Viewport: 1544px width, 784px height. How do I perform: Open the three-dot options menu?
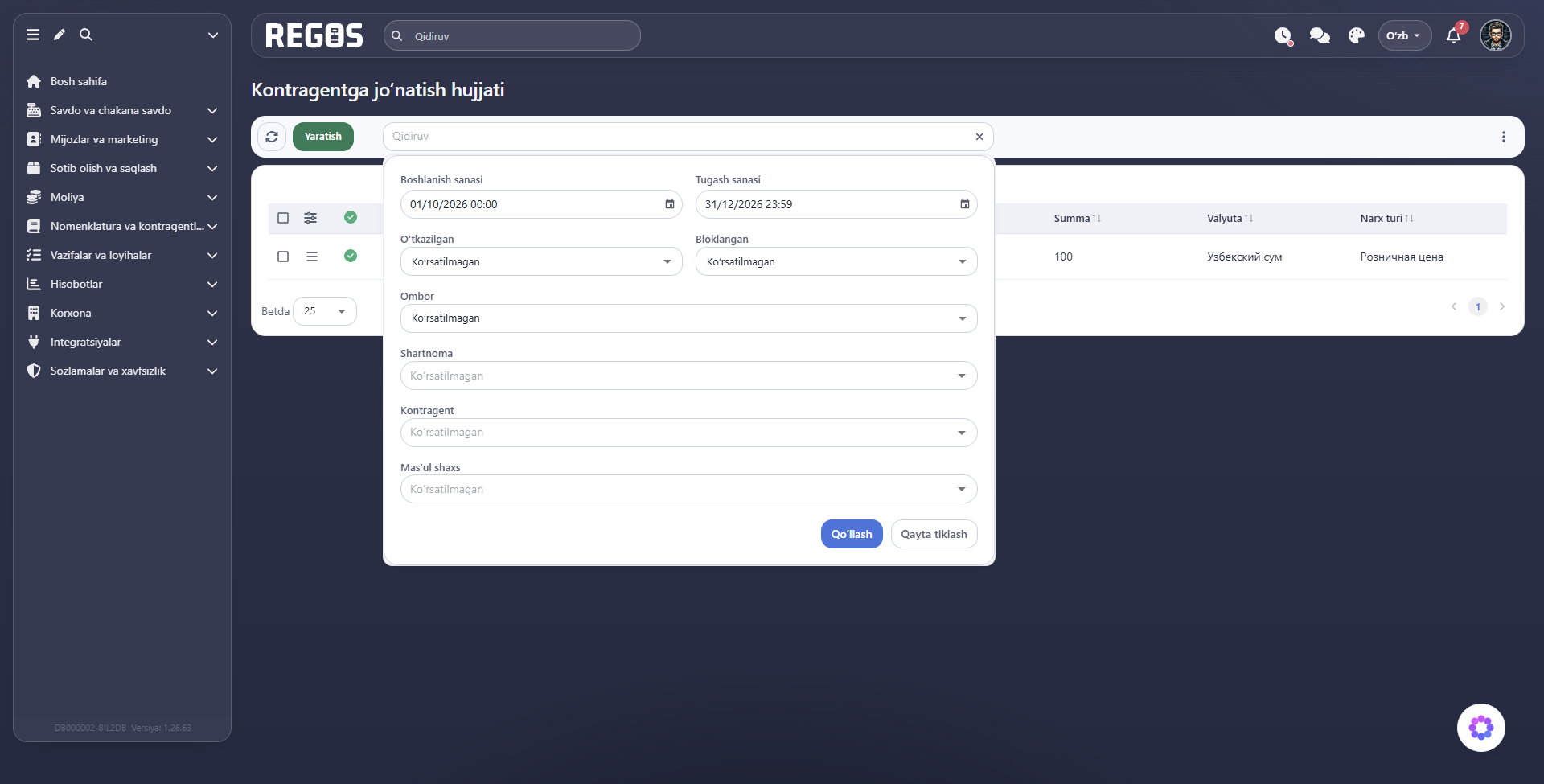pos(1504,137)
